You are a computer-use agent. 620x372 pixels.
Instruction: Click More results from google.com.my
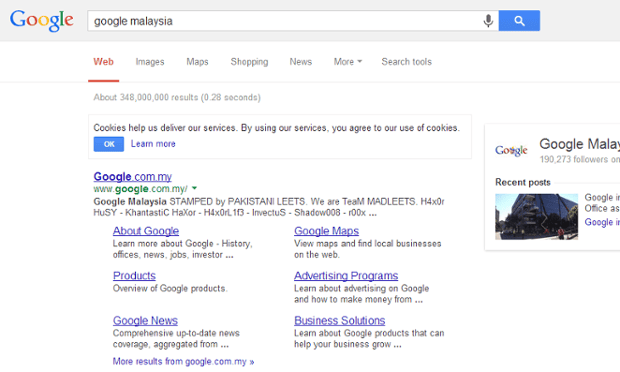pyautogui.click(x=183, y=361)
